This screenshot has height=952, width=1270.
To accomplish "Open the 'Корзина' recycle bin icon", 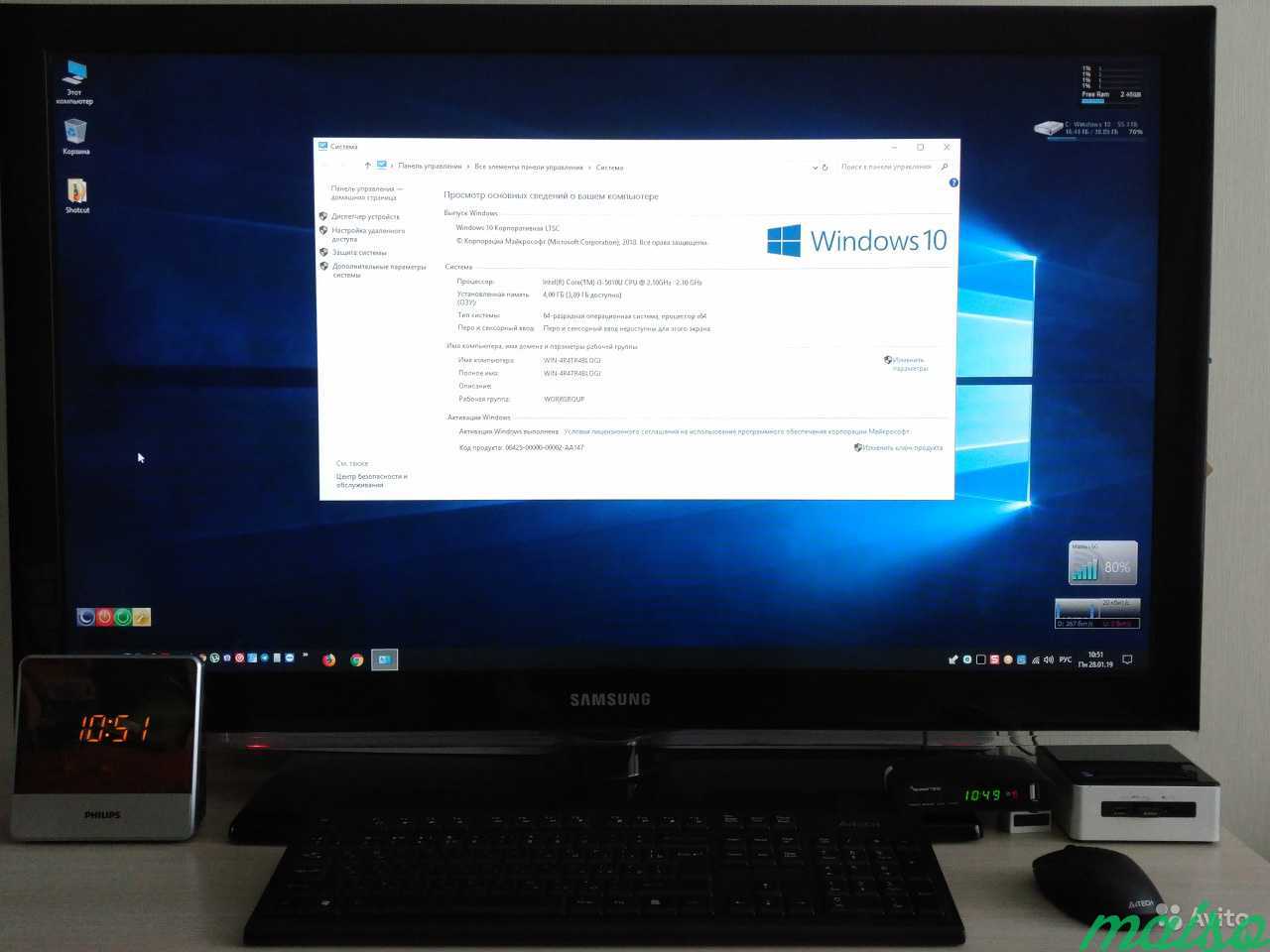I will 75,137.
